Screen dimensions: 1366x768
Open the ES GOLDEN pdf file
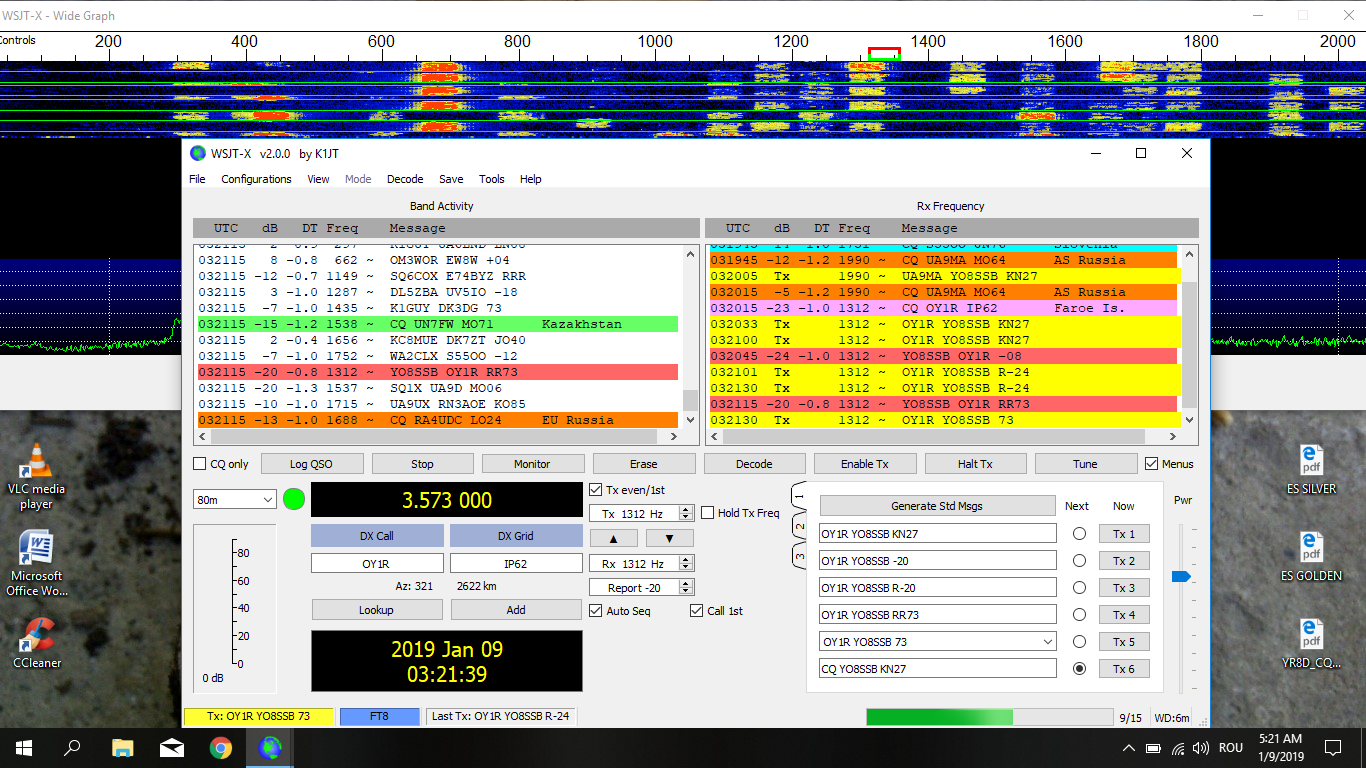[1311, 556]
